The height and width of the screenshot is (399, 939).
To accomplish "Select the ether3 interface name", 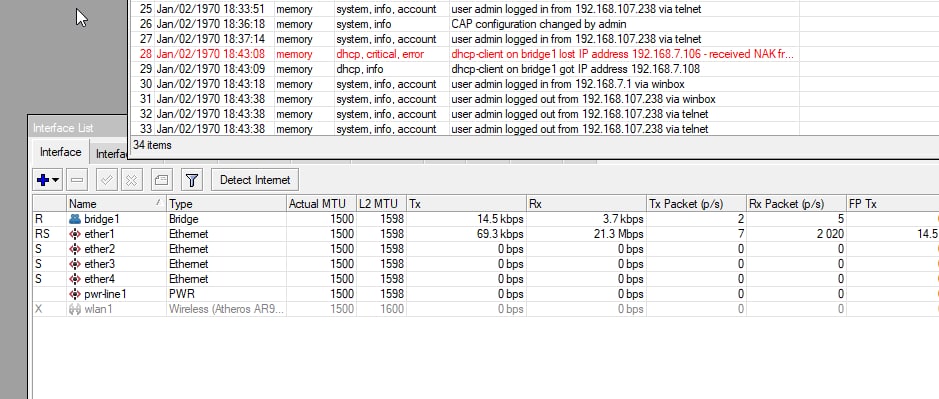I will [99, 264].
